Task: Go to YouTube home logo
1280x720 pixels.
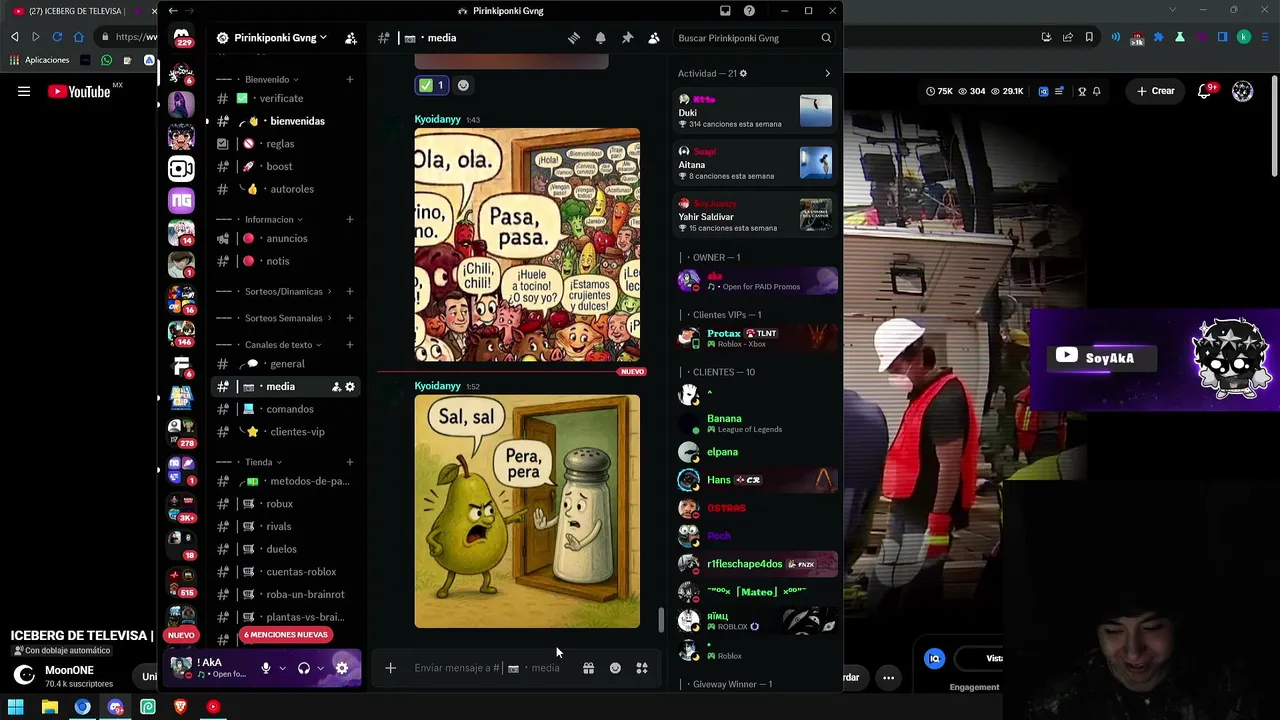Action: pos(79,91)
